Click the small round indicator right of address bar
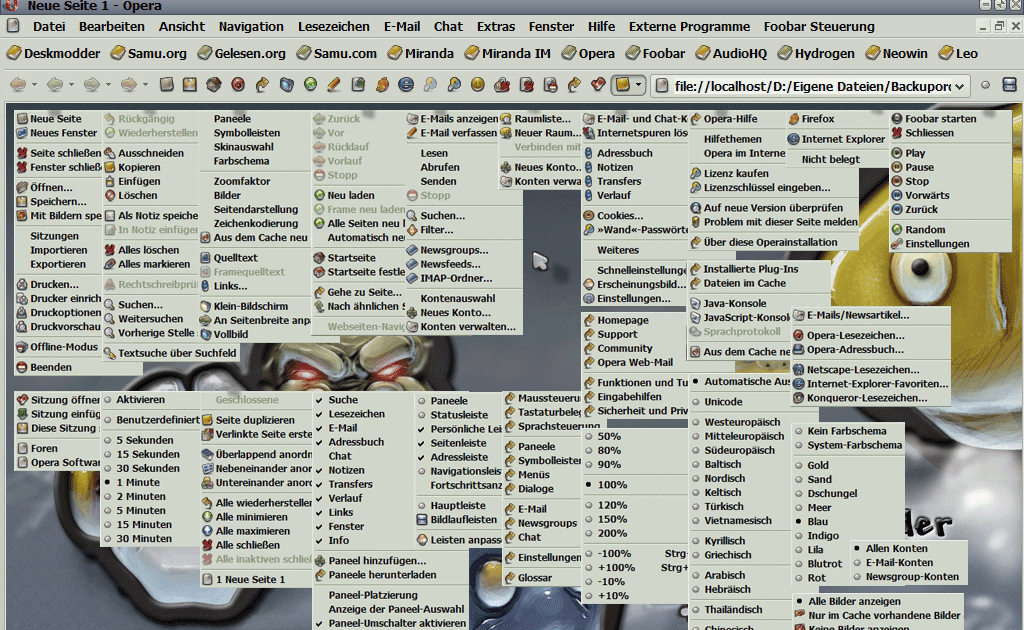Image resolution: width=1024 pixels, height=630 pixels. click(985, 85)
